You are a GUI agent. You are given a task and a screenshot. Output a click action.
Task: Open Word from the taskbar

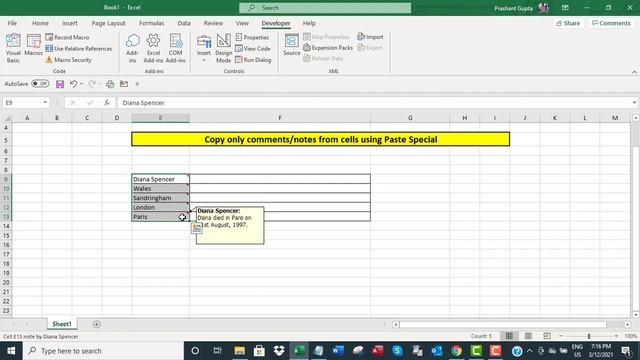coord(338,351)
